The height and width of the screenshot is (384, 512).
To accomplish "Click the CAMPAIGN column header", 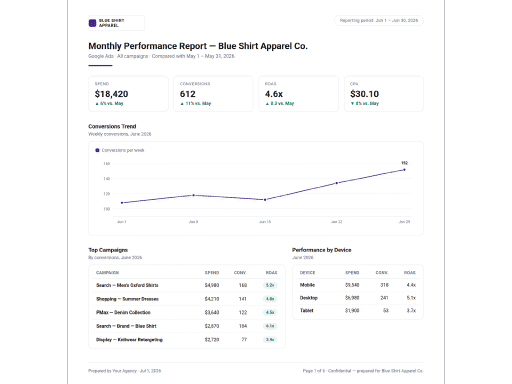I will tap(107, 273).
